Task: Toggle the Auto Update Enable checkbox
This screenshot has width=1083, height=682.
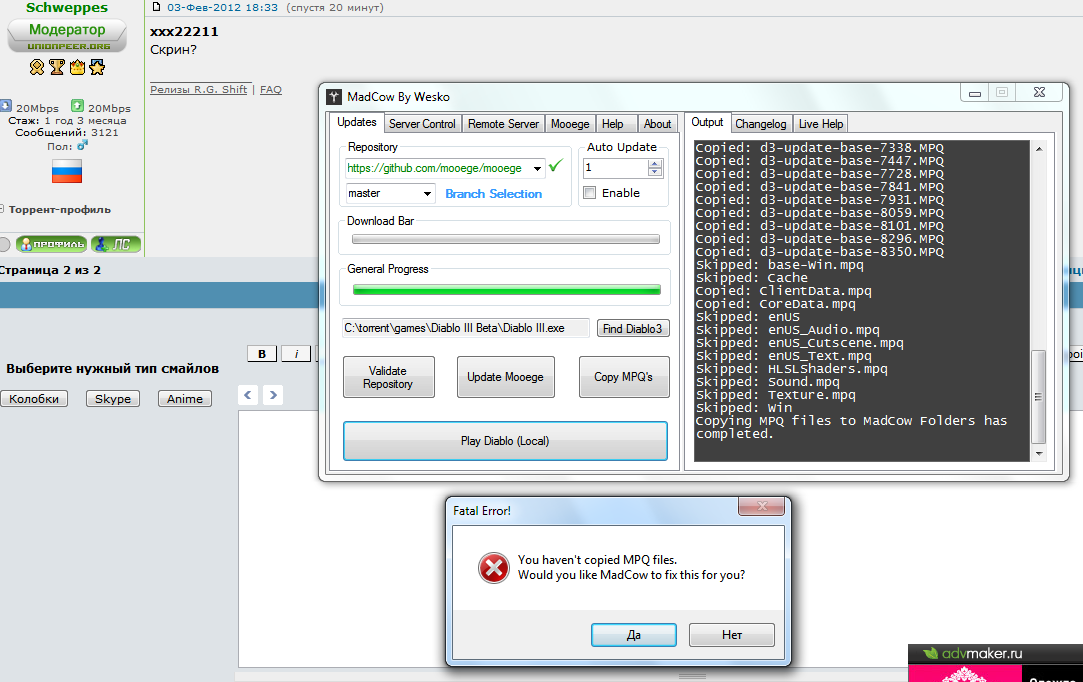Action: click(590, 193)
